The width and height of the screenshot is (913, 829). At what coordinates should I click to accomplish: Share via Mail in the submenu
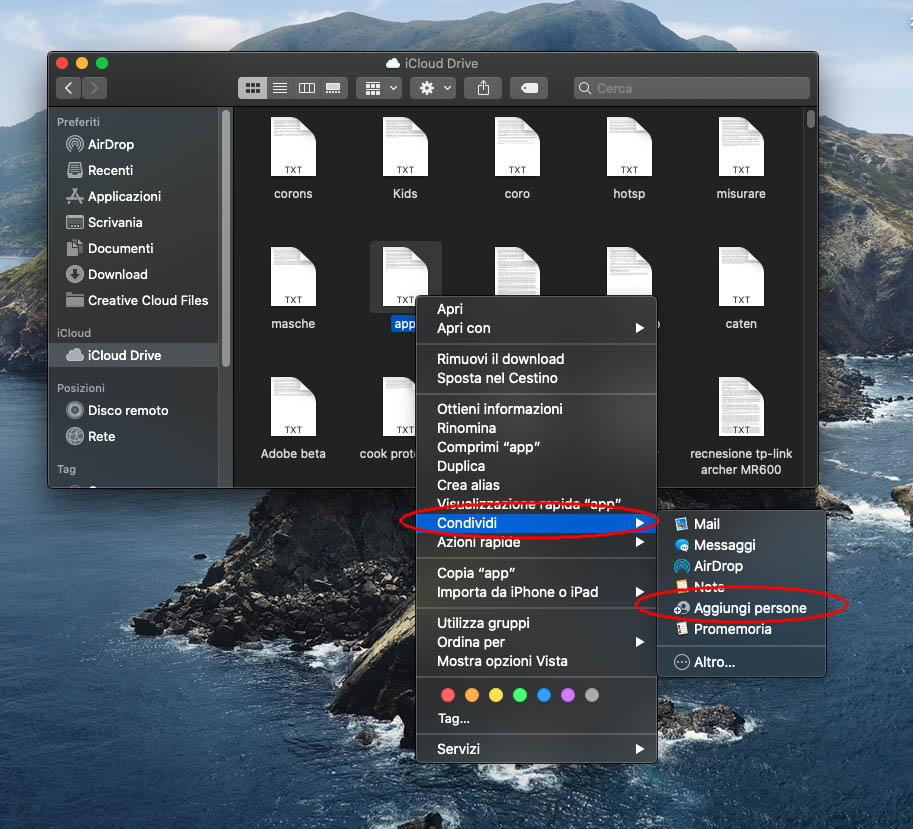pos(741,525)
